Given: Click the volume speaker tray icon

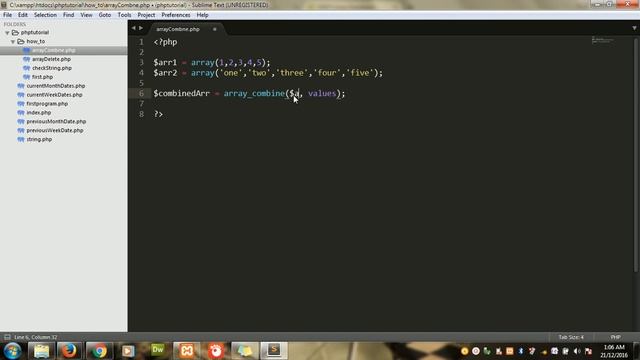Looking at the screenshot, I should (x=577, y=351).
